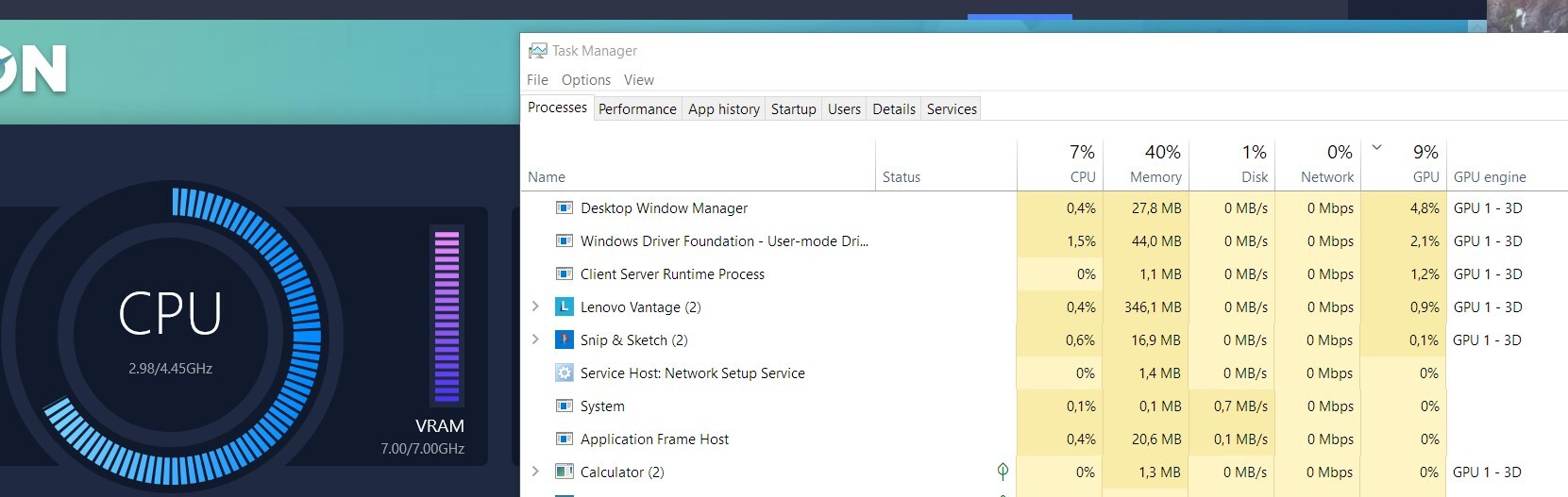Open the Options menu
Screen dimensions: 1568x497
[x=586, y=80]
